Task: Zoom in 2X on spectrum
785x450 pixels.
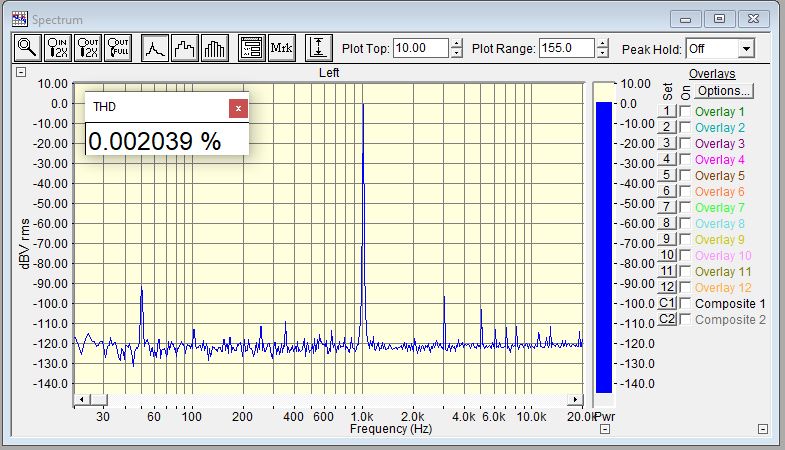Action: point(57,48)
